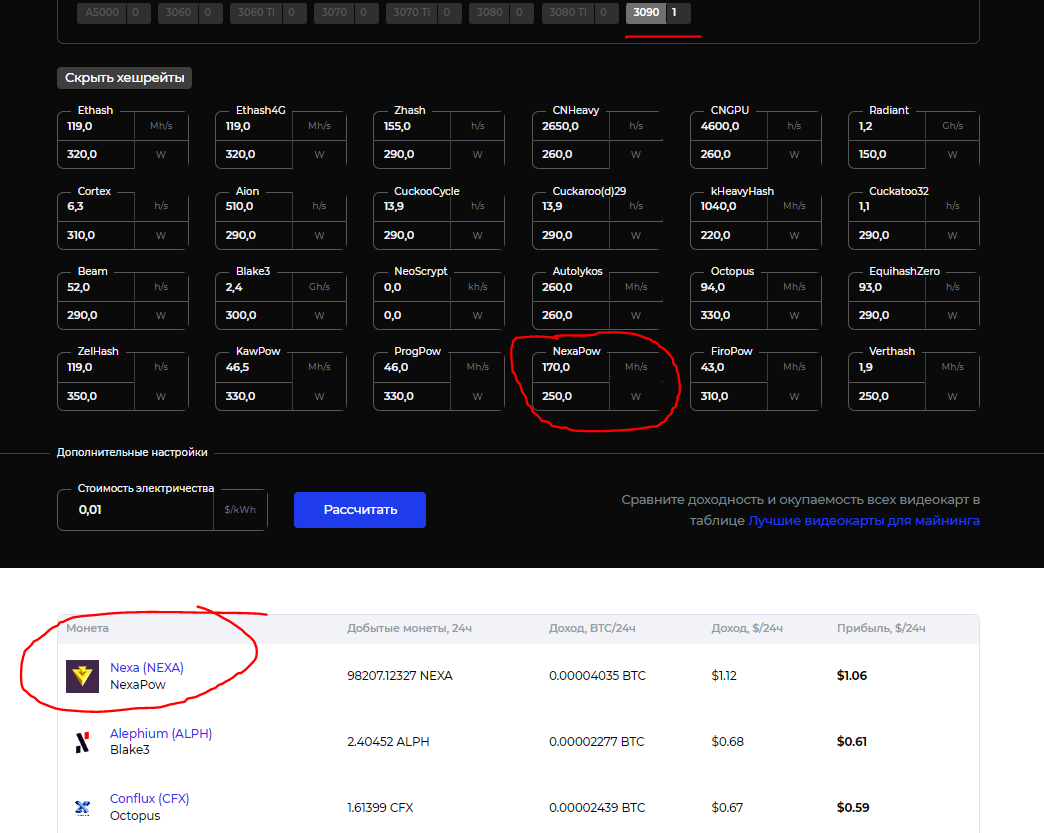Screen dimensions: 1044x833
Task: Edit kHeavyHash hashrate field 1040,0
Action: (729, 206)
